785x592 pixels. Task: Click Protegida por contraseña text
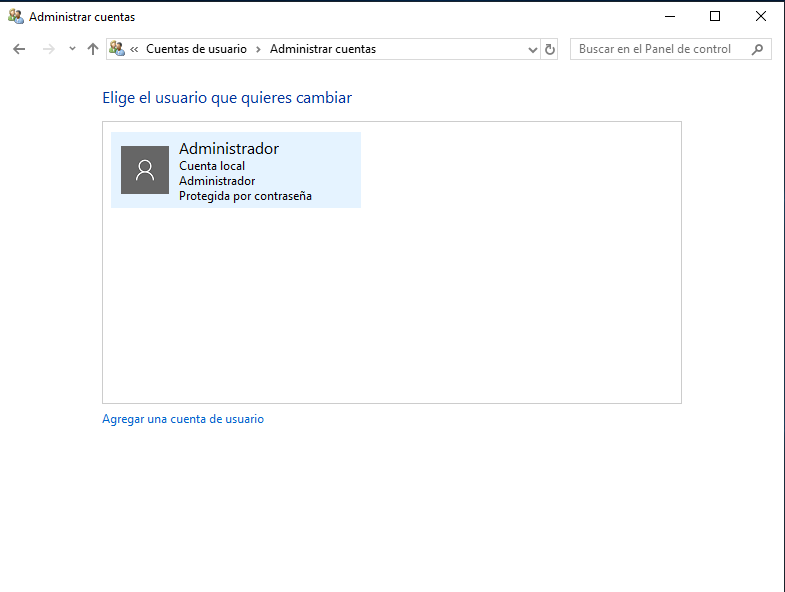(x=245, y=196)
